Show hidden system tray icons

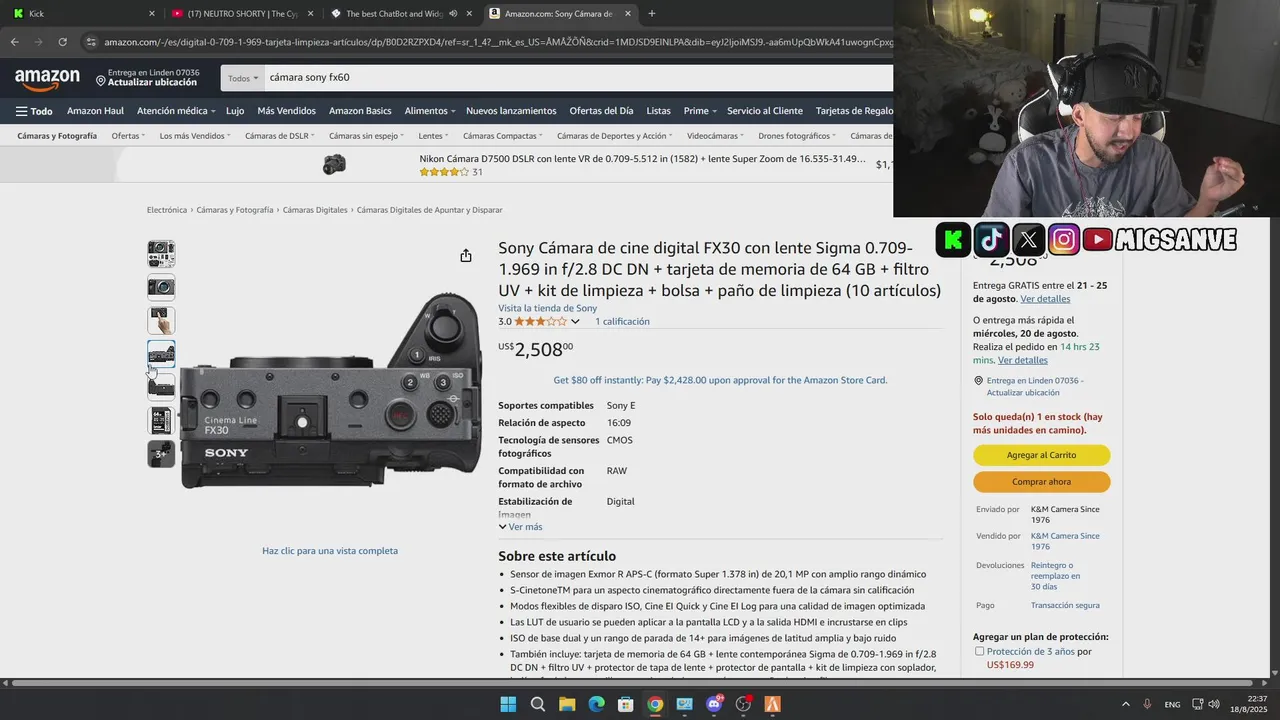pyautogui.click(x=1126, y=704)
